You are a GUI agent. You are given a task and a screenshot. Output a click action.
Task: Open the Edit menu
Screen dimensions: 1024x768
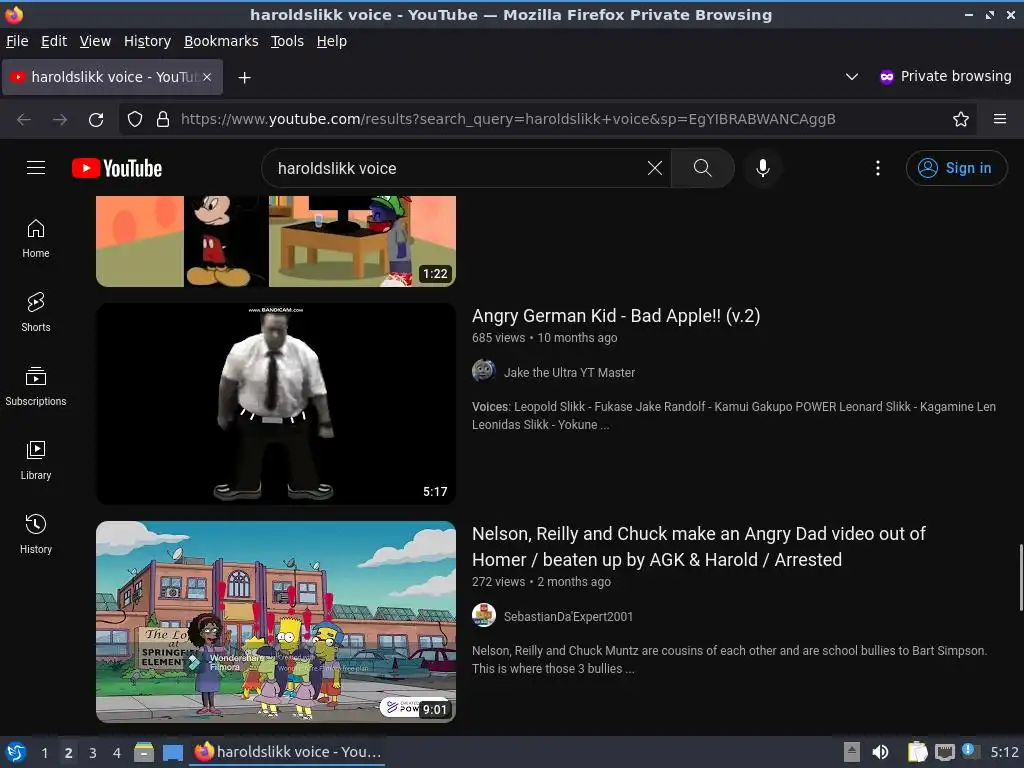click(54, 41)
